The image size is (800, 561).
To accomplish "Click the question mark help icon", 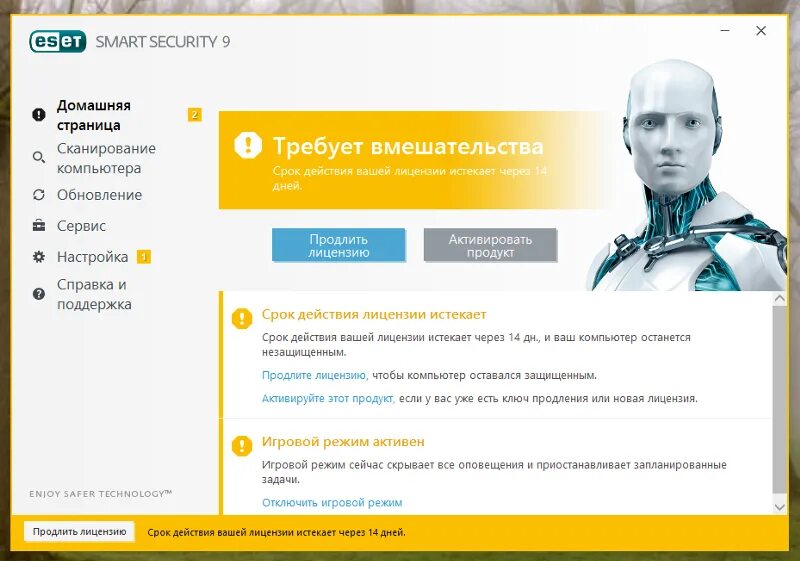I will coord(39,294).
